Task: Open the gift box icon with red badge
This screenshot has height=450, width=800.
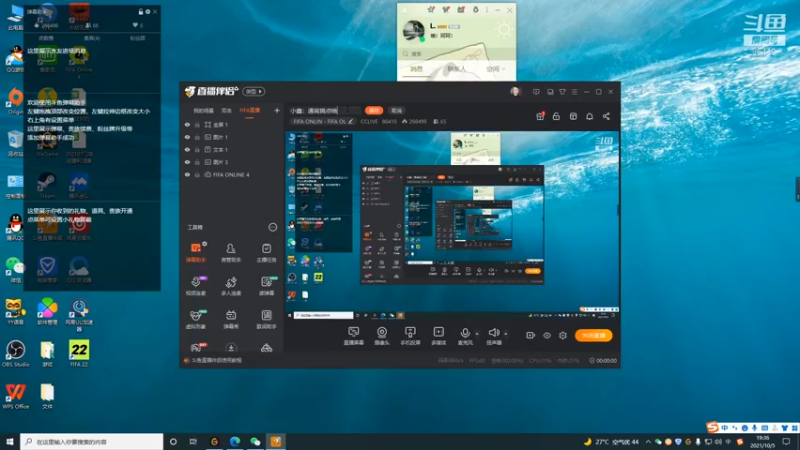Action: point(540,116)
